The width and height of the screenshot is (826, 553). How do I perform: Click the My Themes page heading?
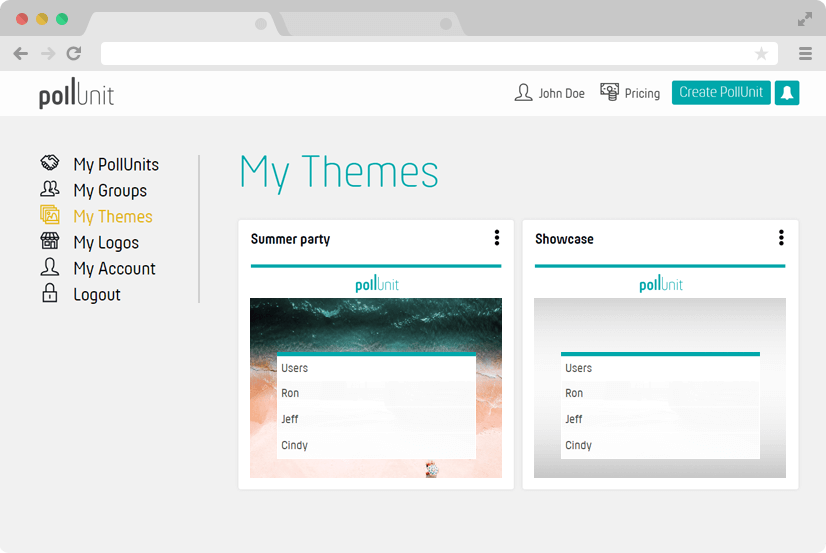[x=339, y=173]
